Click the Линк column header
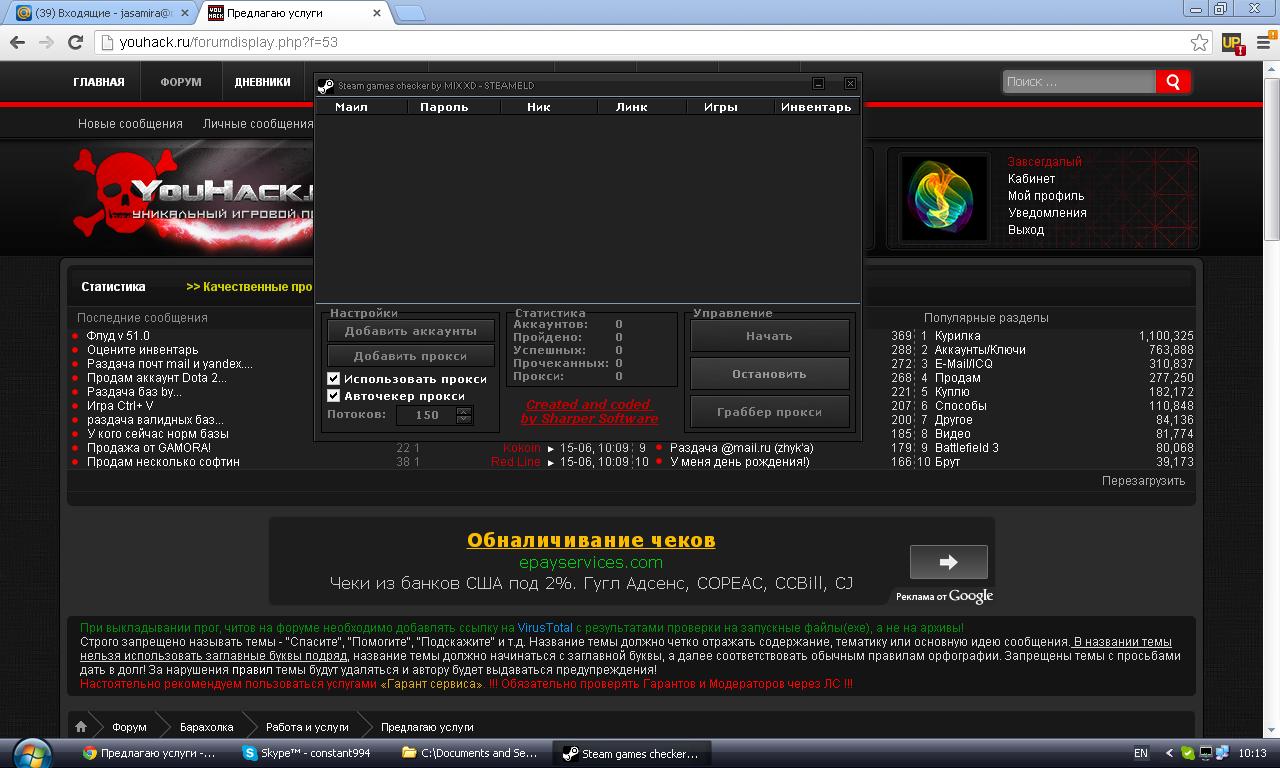The height and width of the screenshot is (768, 1280). coord(631,107)
